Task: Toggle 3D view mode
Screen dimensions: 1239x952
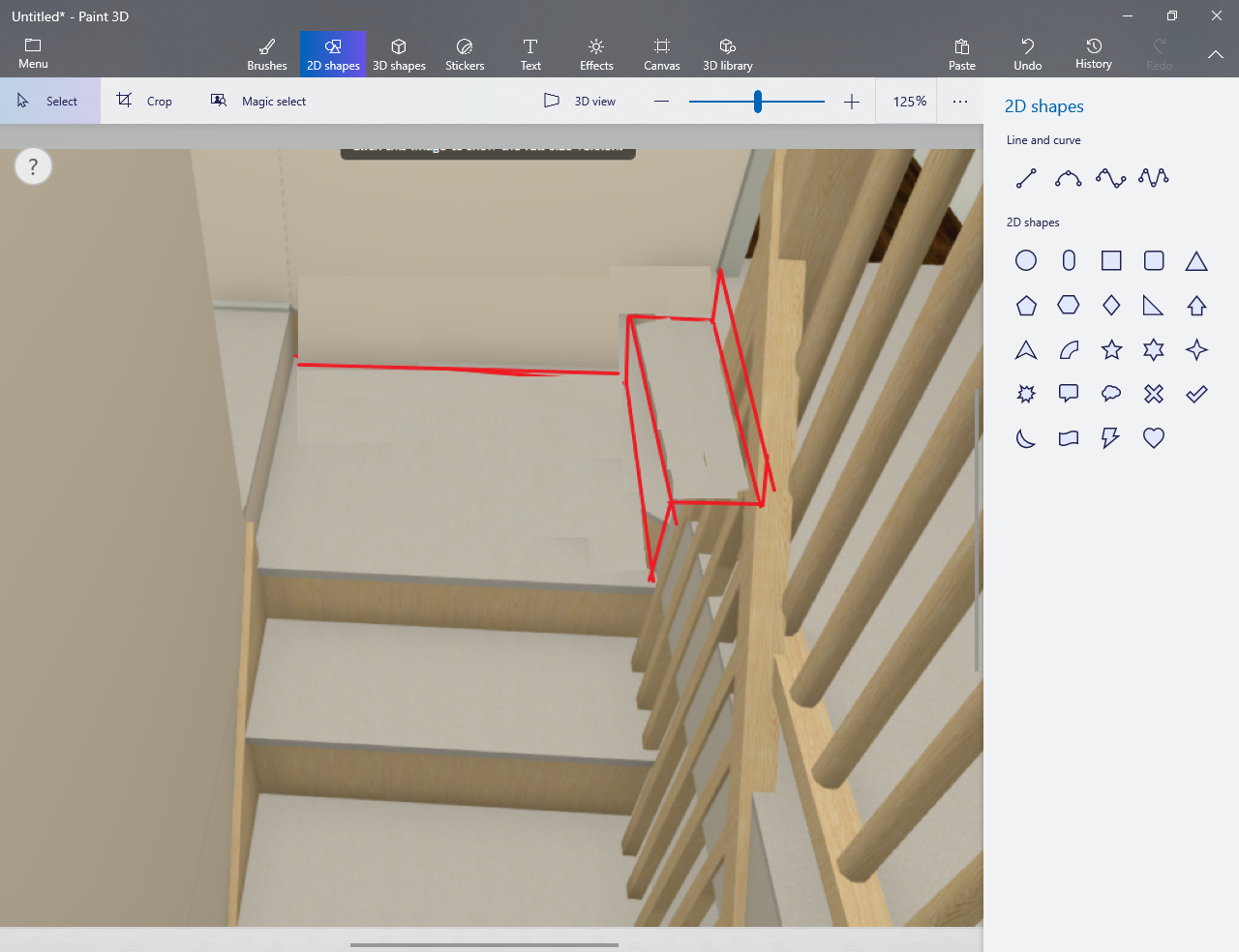Action: tap(580, 102)
